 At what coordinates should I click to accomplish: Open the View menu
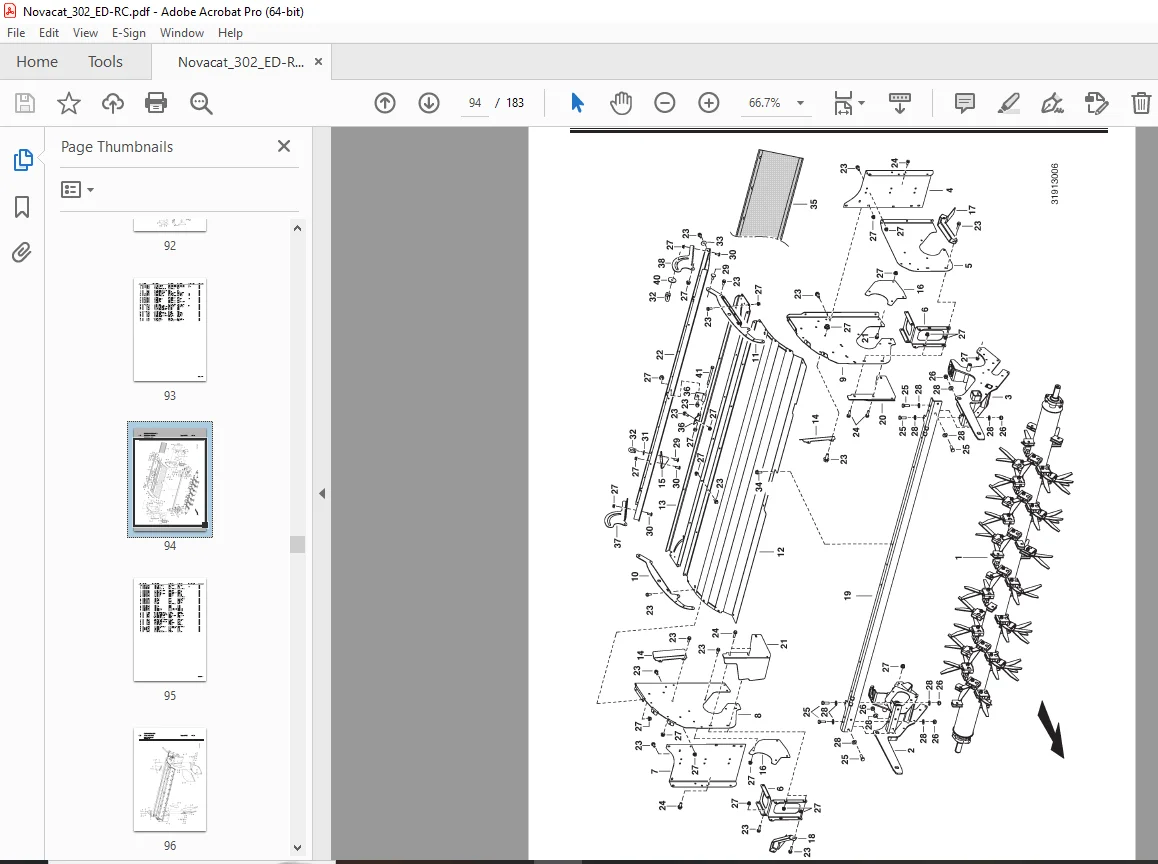point(85,32)
